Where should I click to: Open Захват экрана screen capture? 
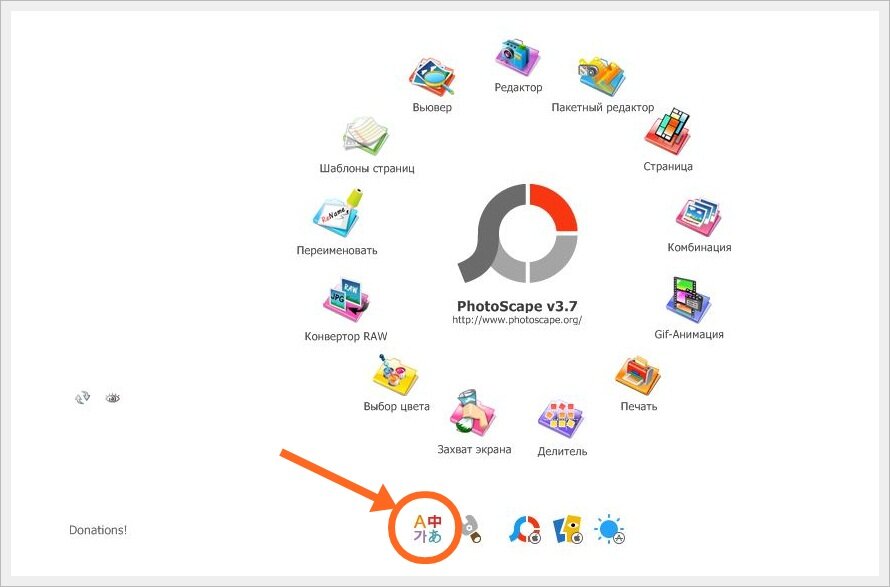pyautogui.click(x=473, y=414)
